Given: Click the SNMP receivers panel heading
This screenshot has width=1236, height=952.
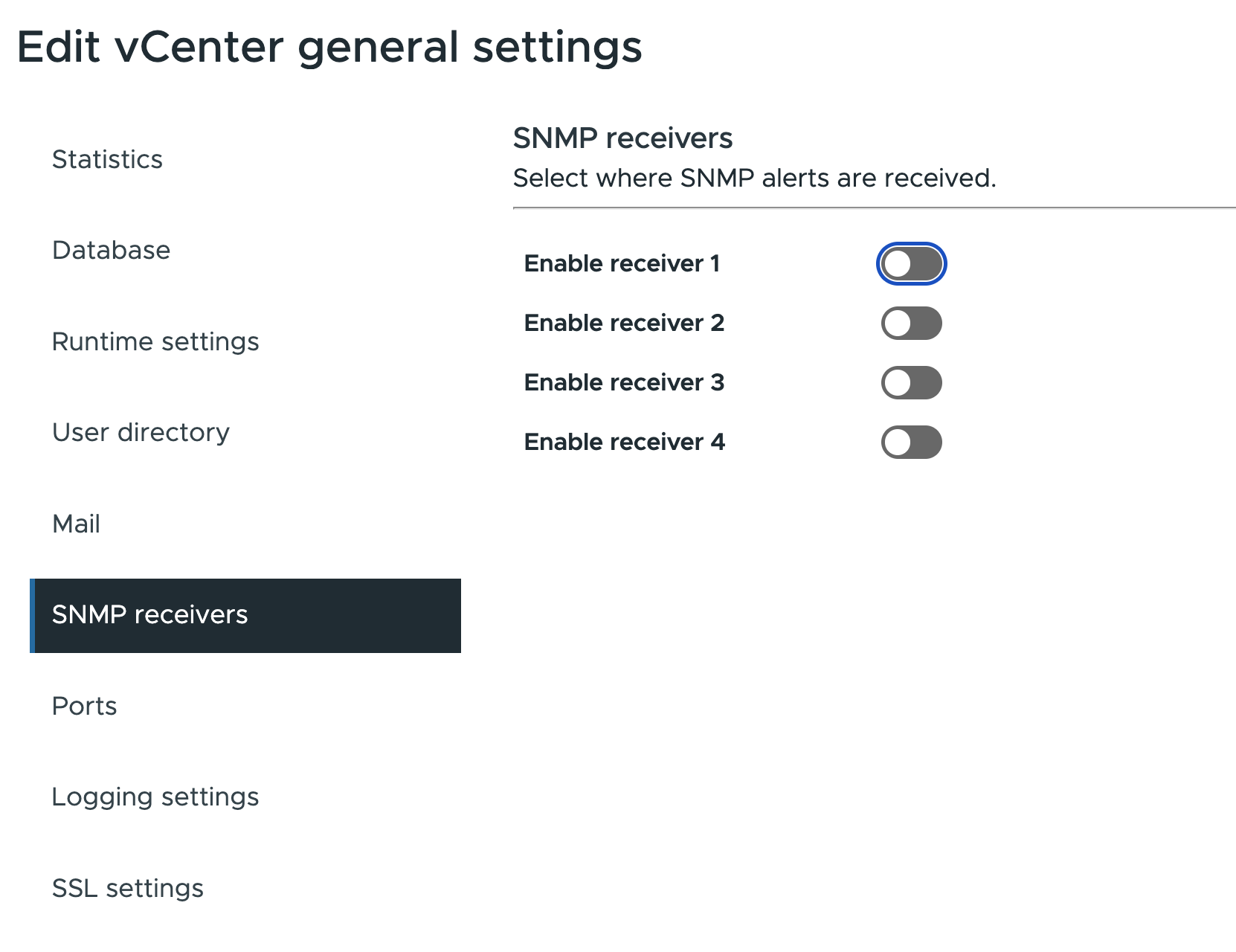Looking at the screenshot, I should (x=622, y=138).
